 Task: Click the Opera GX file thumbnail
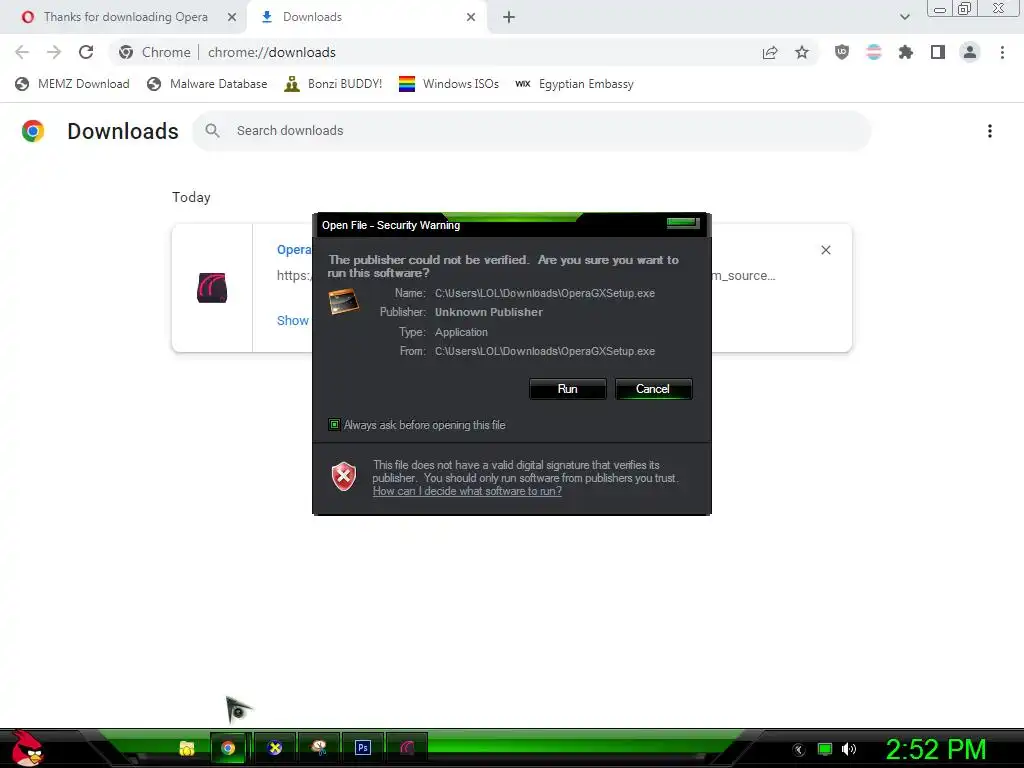[x=212, y=288]
